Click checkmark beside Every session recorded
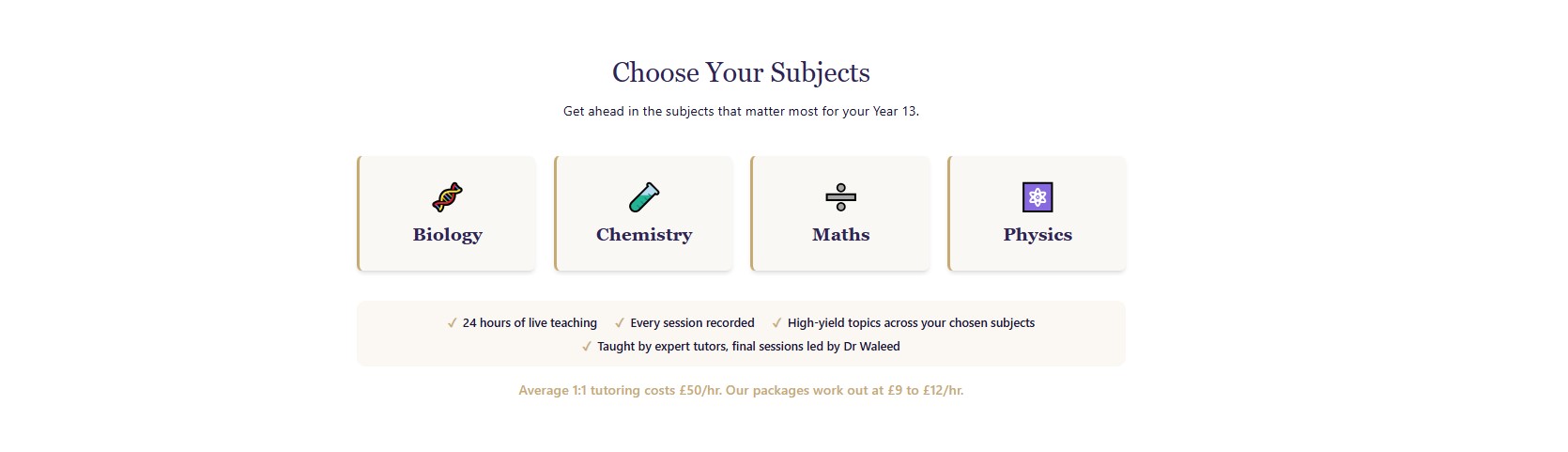Viewport: 1568px width, 452px height. click(x=620, y=322)
